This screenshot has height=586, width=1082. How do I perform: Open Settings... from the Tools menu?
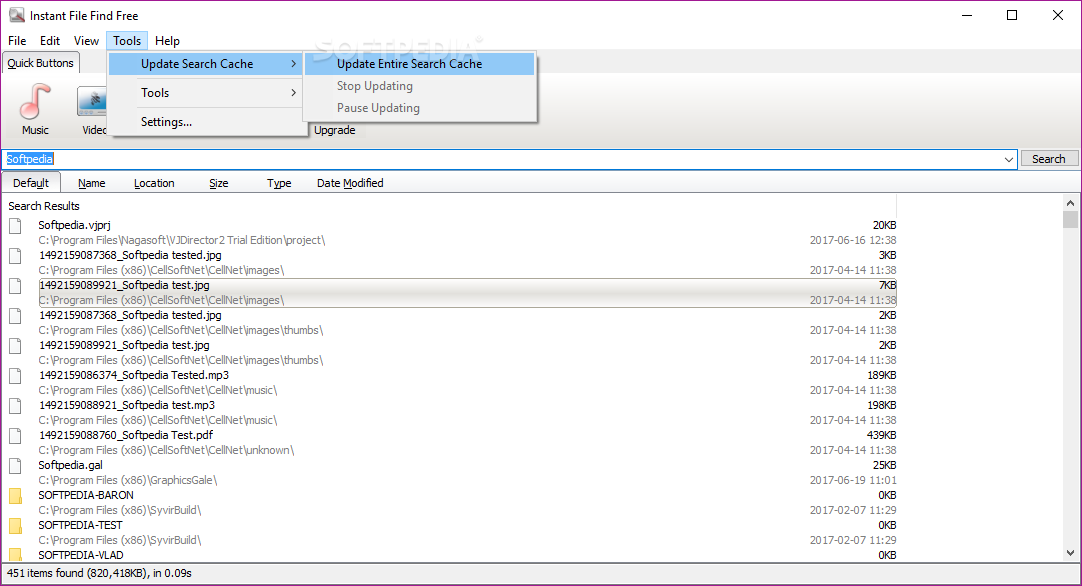(x=207, y=121)
